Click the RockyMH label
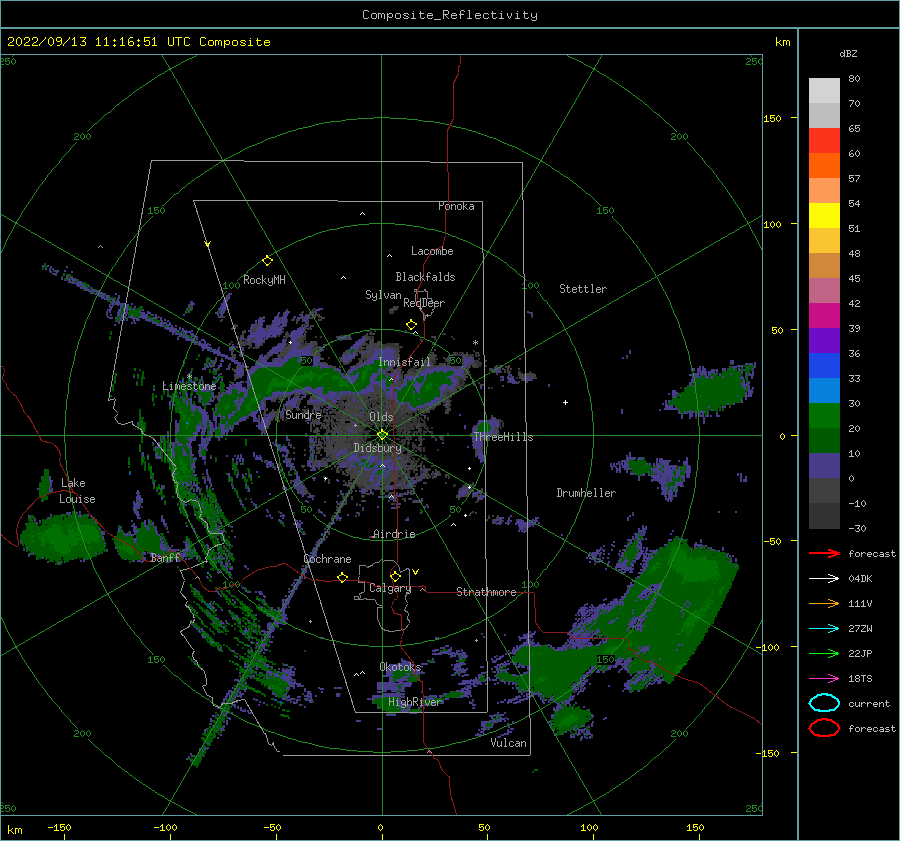 (264, 280)
